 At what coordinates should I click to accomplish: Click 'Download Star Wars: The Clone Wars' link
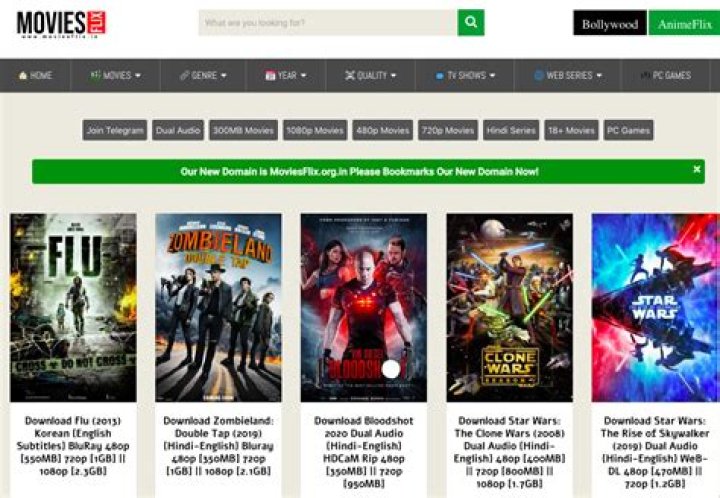(510, 452)
